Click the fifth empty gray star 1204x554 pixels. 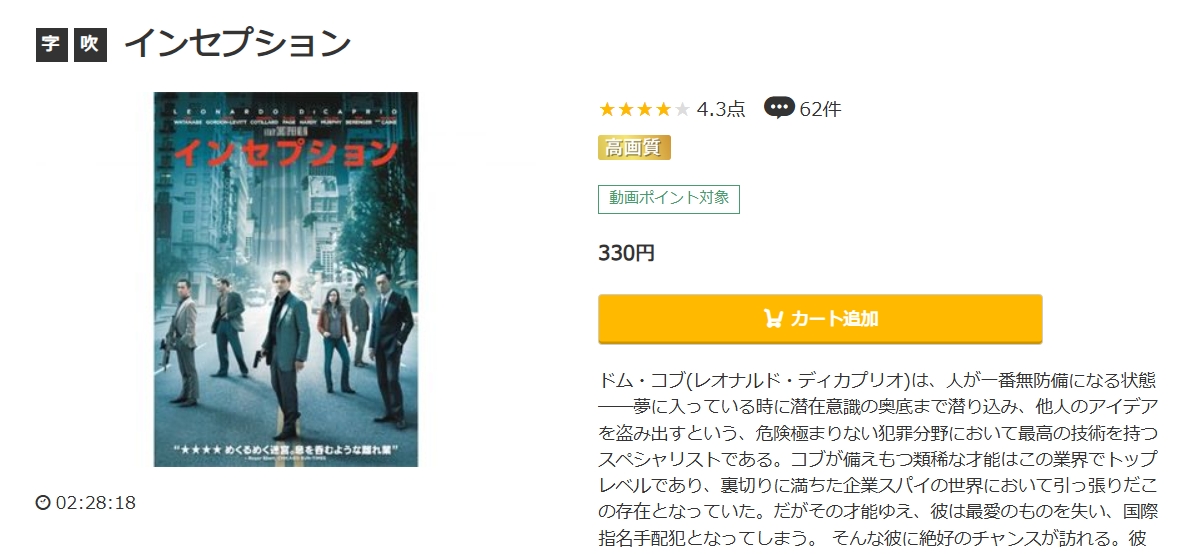pyautogui.click(x=683, y=109)
